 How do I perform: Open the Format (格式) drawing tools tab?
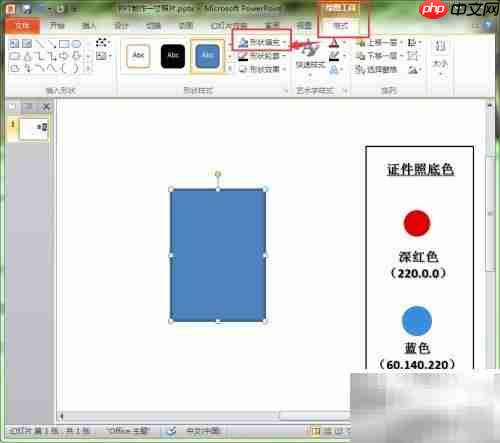(341, 26)
